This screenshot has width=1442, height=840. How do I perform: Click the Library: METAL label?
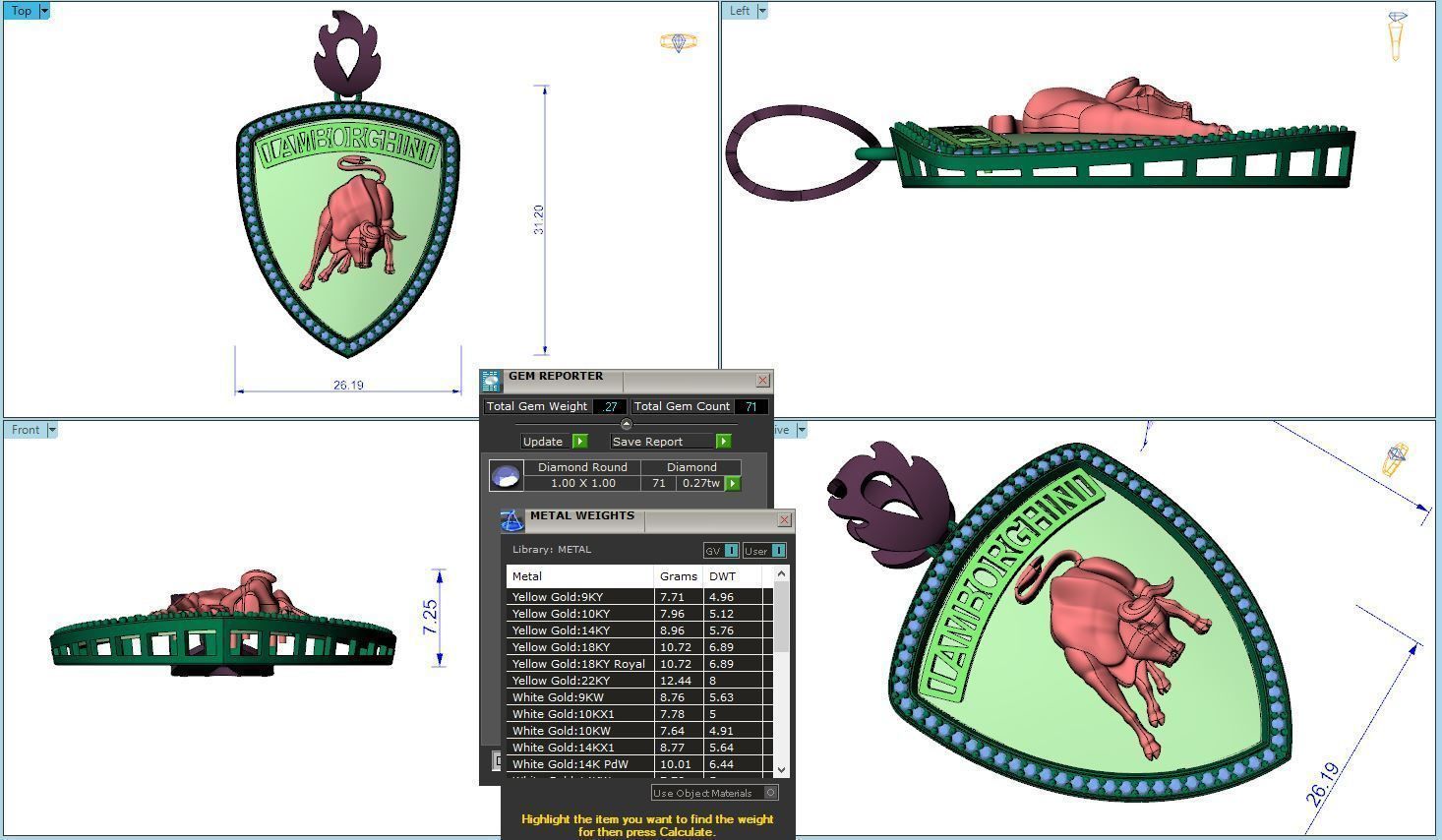(552, 550)
